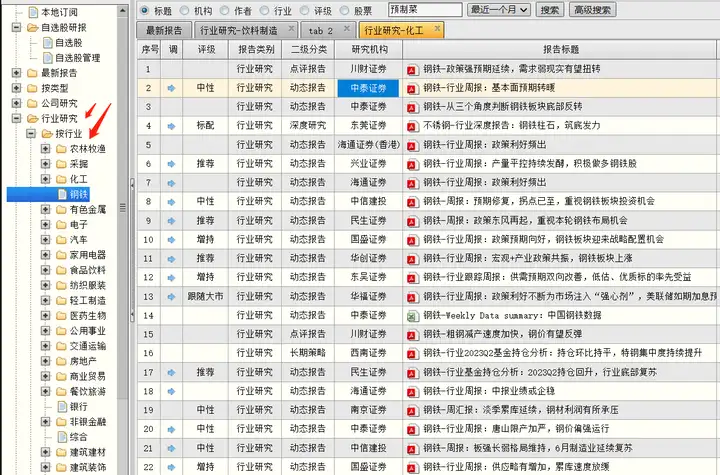Click the search keyword input field
This screenshot has height=475, width=720.
tap(425, 10)
